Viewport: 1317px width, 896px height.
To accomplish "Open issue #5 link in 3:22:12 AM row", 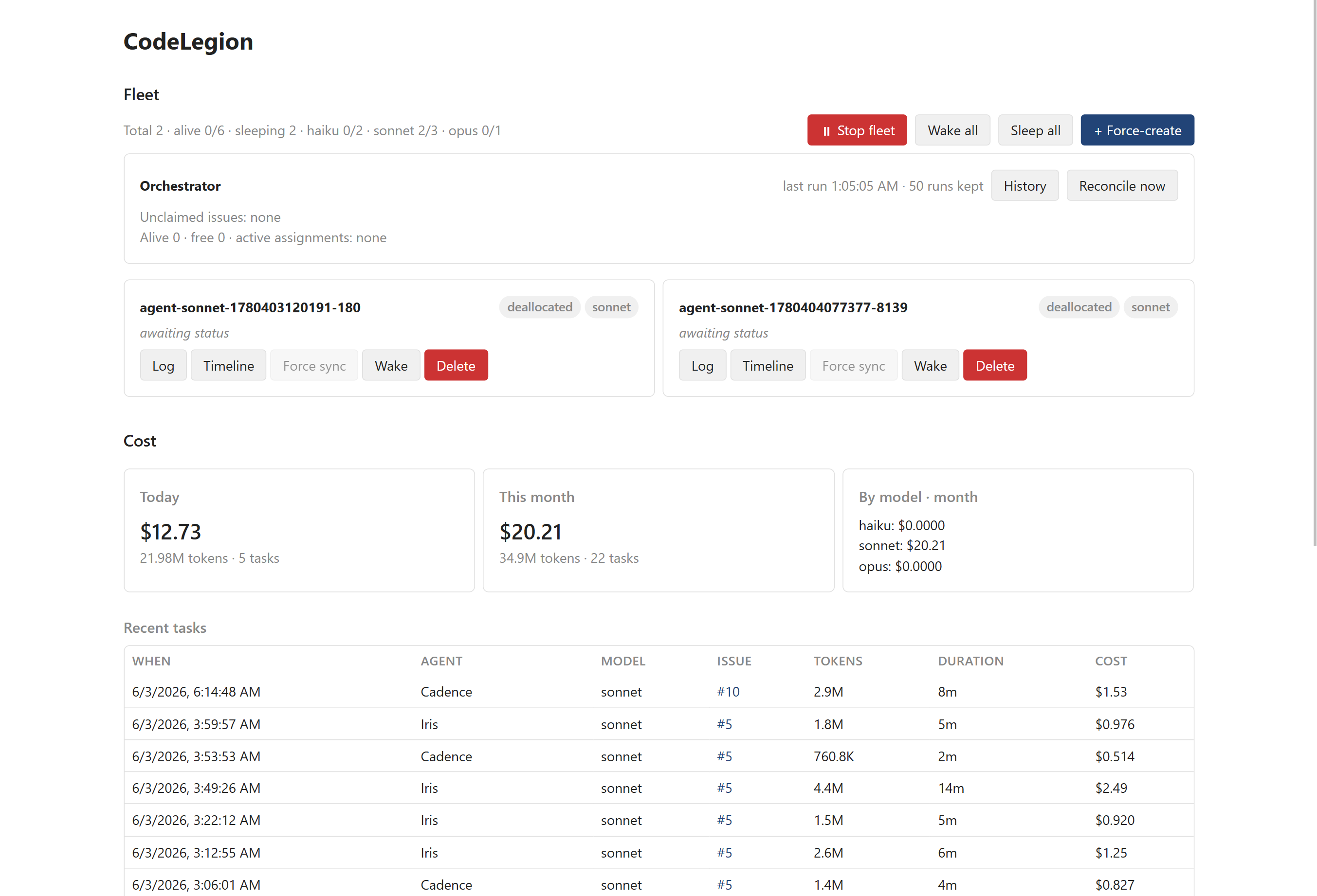I will tap(724, 820).
